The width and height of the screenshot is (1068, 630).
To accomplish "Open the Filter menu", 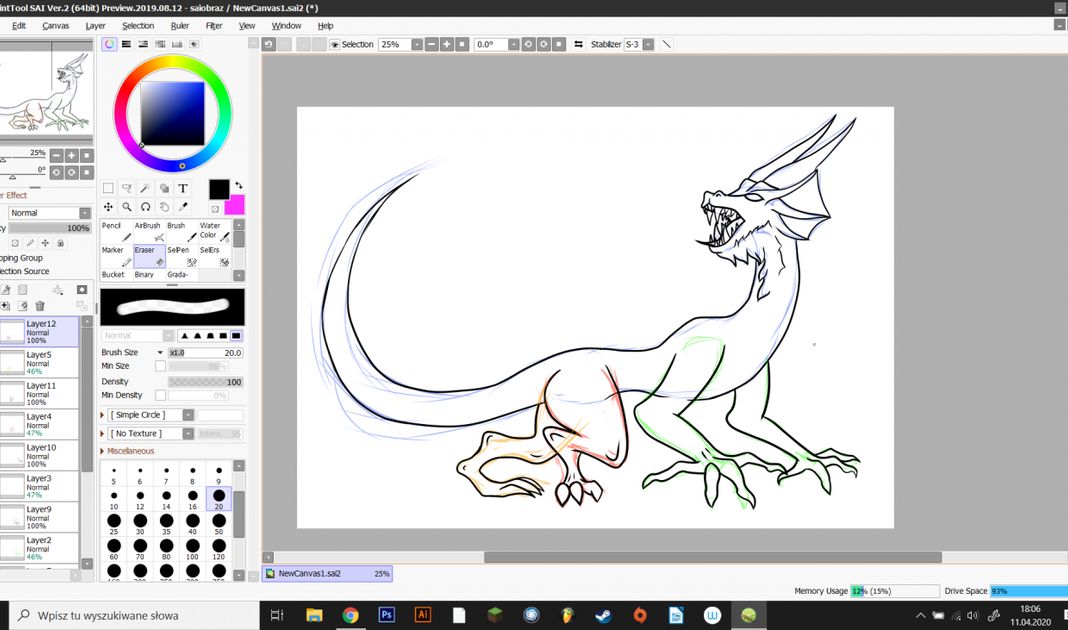I will pyautogui.click(x=214, y=26).
